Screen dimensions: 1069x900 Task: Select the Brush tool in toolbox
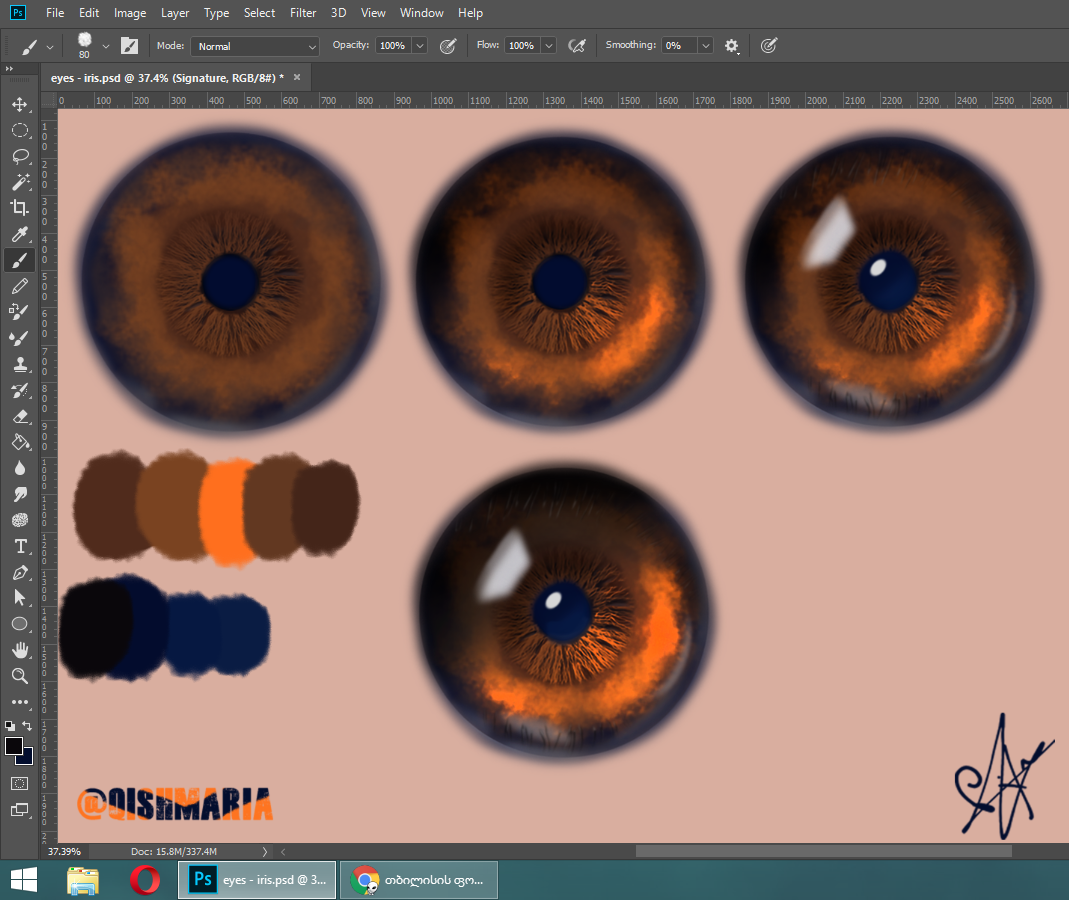(x=20, y=260)
